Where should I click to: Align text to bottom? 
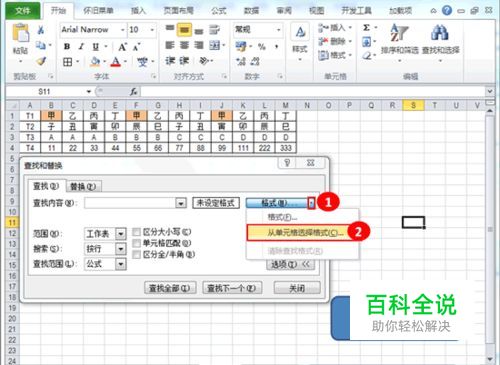(199, 31)
